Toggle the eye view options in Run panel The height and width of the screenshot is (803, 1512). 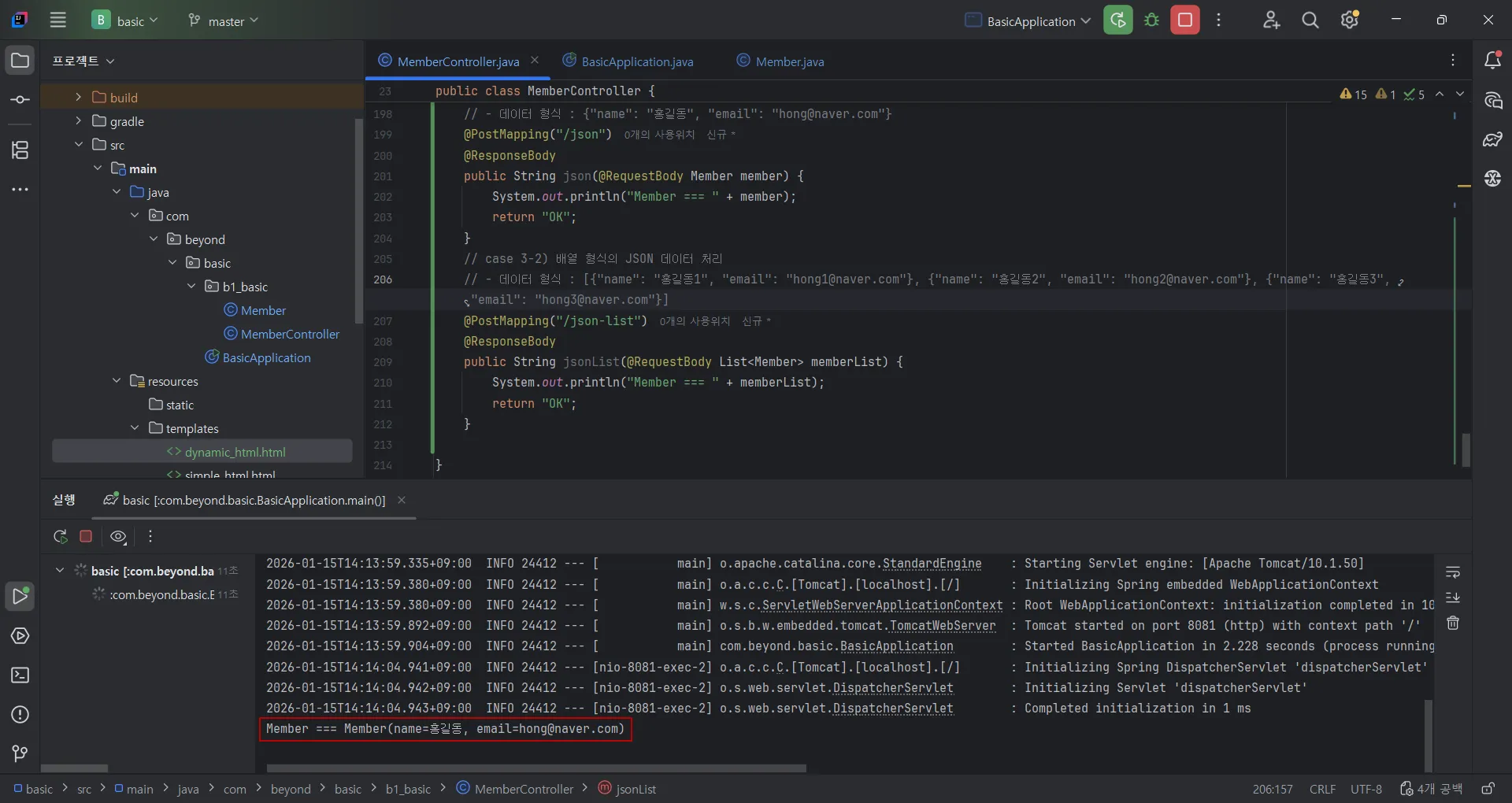click(118, 536)
